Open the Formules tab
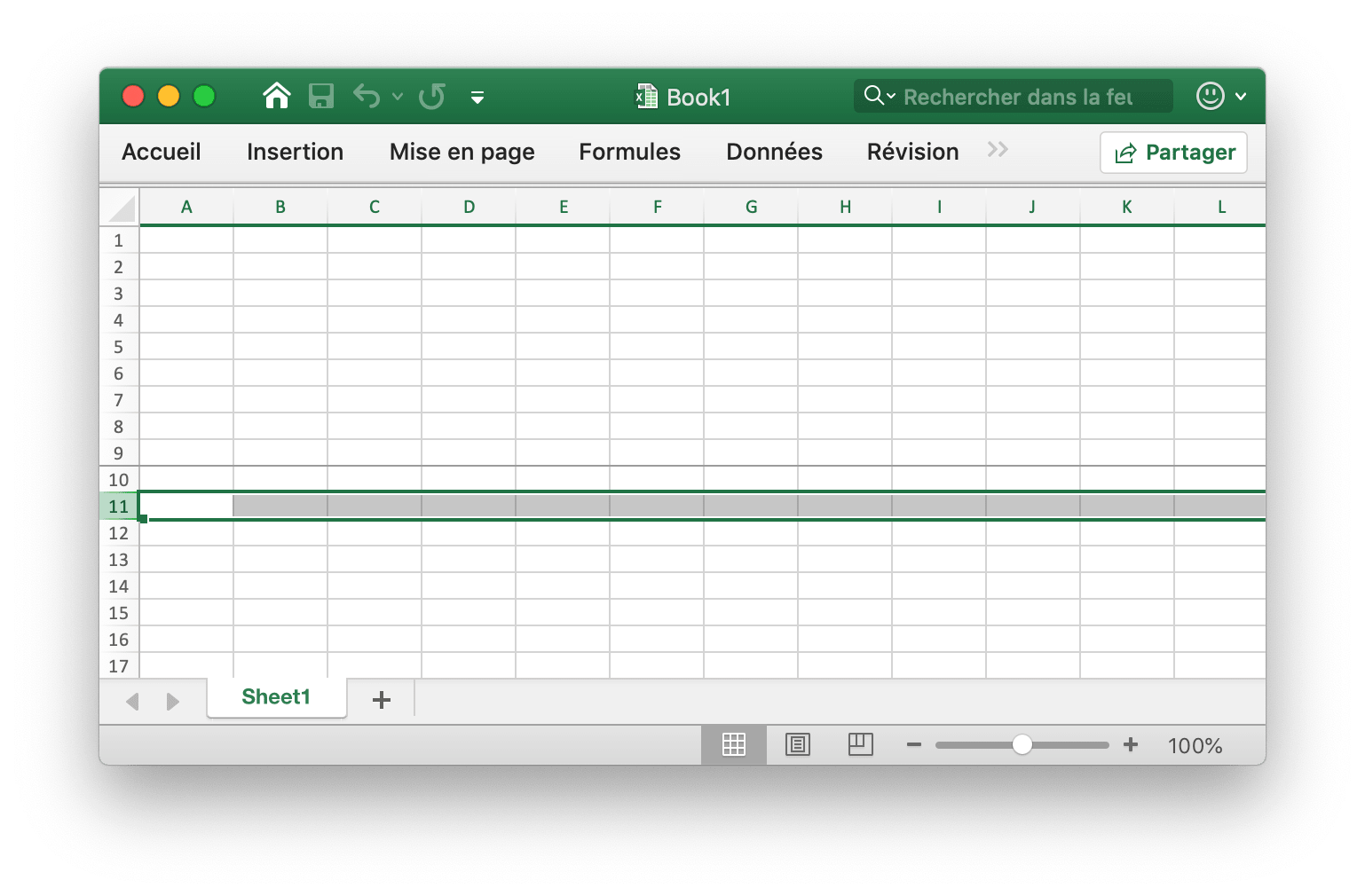The image size is (1365, 896). [x=629, y=152]
